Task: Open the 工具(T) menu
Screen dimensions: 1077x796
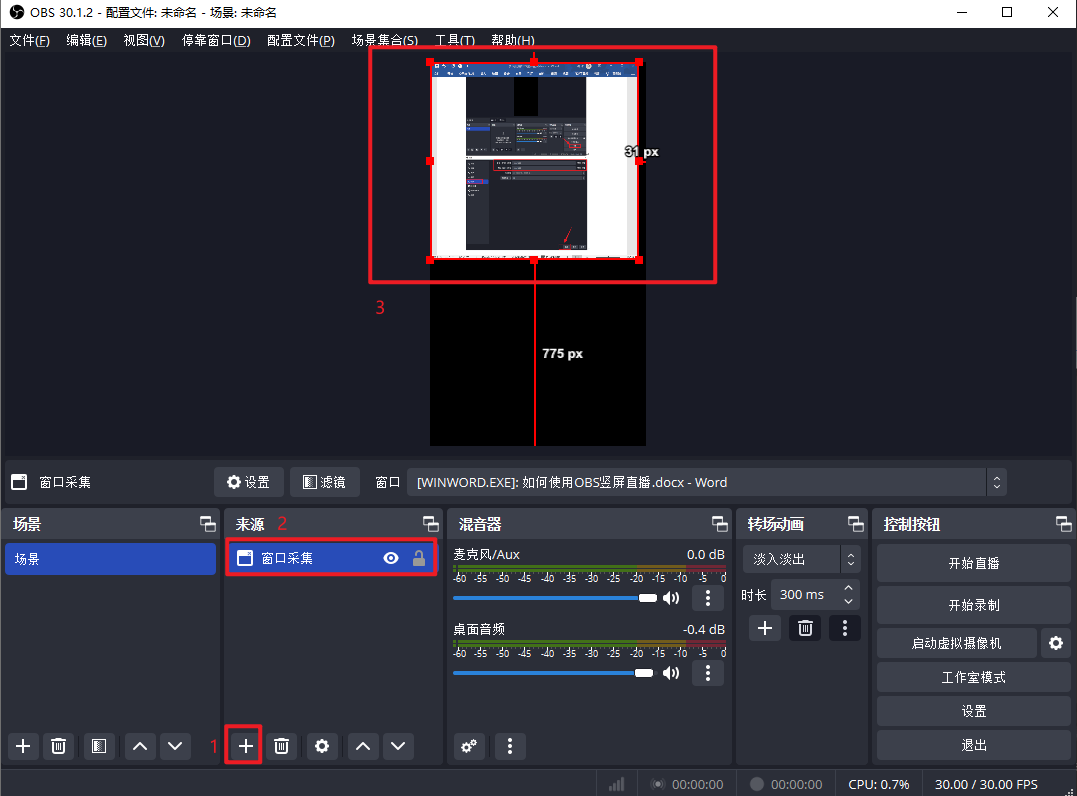Action: click(x=454, y=40)
